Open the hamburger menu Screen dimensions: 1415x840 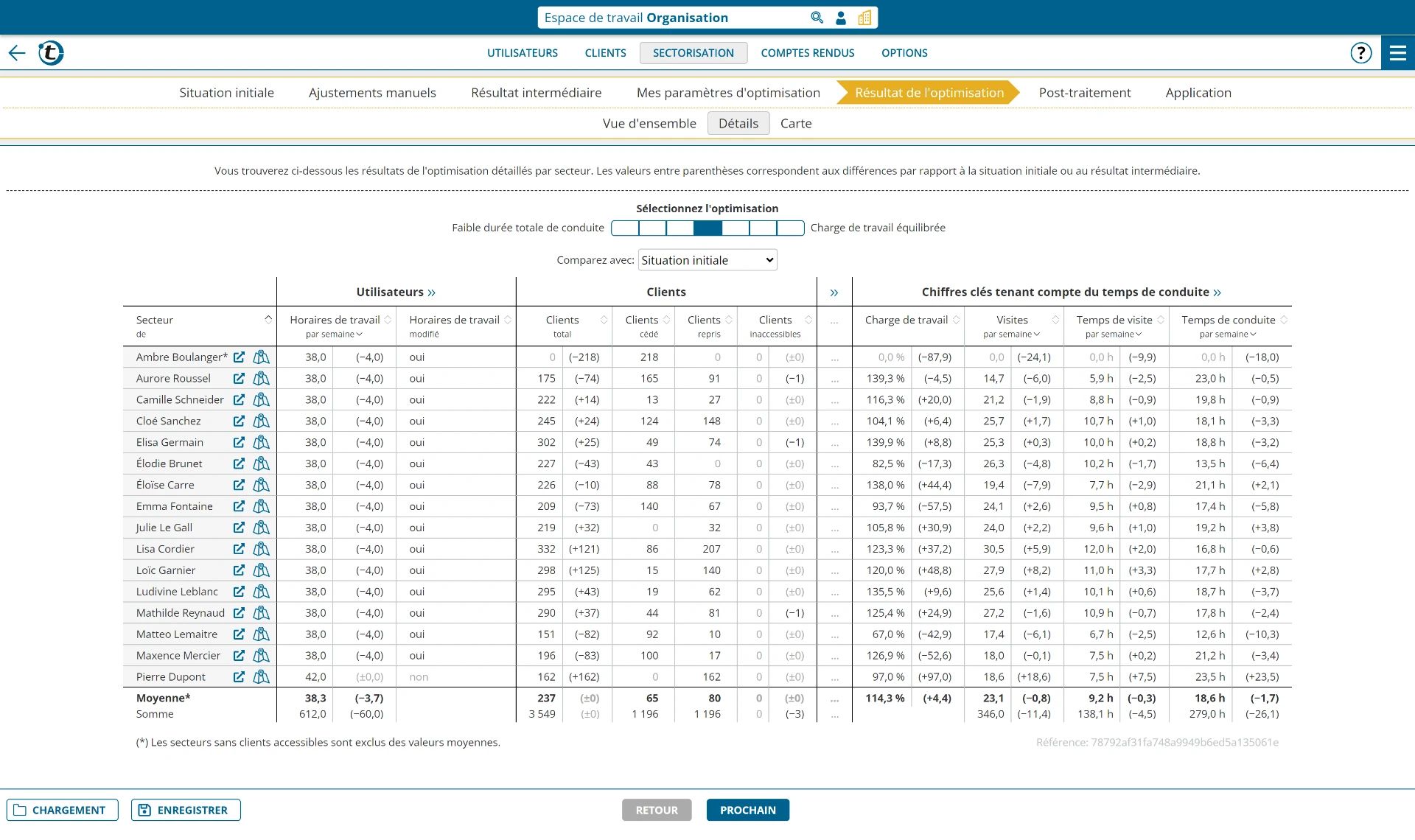[1398, 53]
